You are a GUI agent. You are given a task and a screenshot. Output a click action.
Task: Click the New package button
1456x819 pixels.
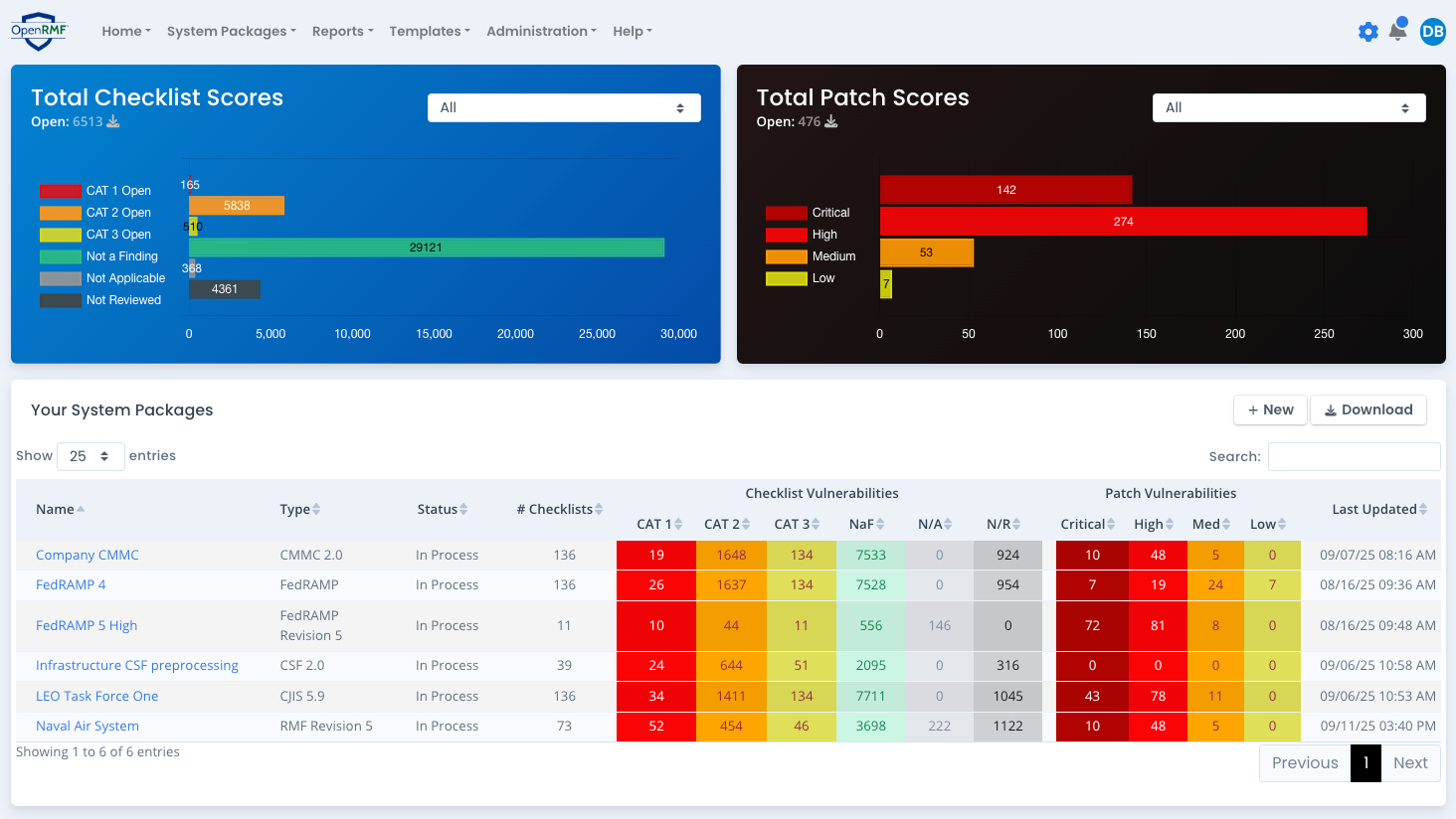(1270, 409)
